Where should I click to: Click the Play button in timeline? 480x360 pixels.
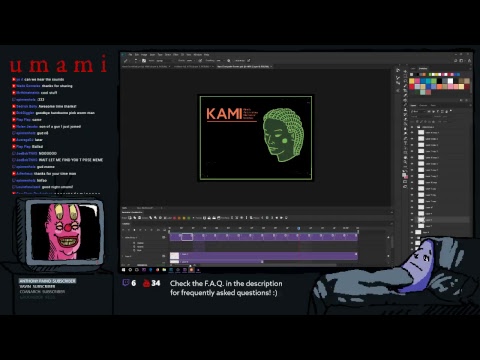coord(134,230)
